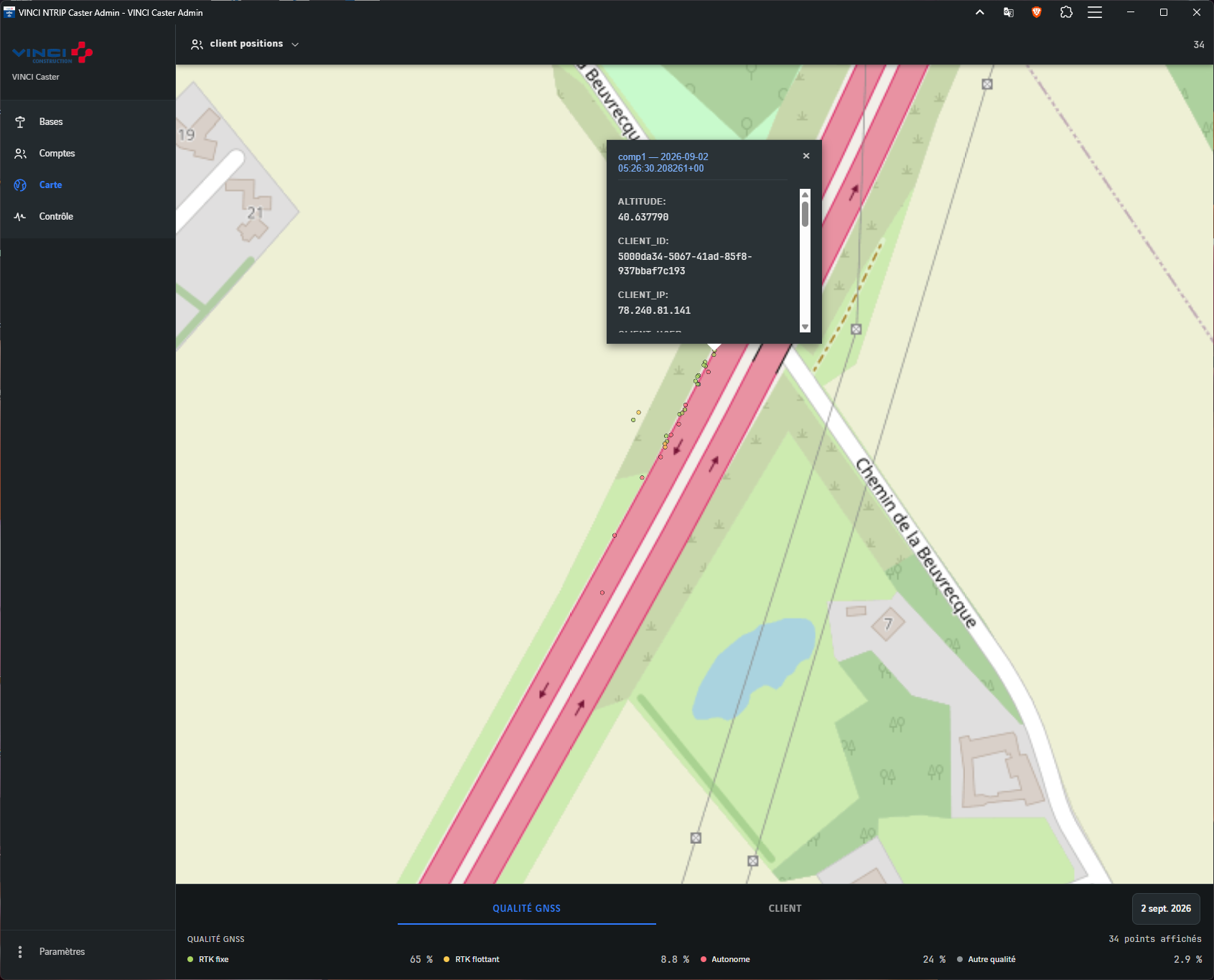Switch to the CLIENT tab
1214x980 pixels.
click(785, 908)
